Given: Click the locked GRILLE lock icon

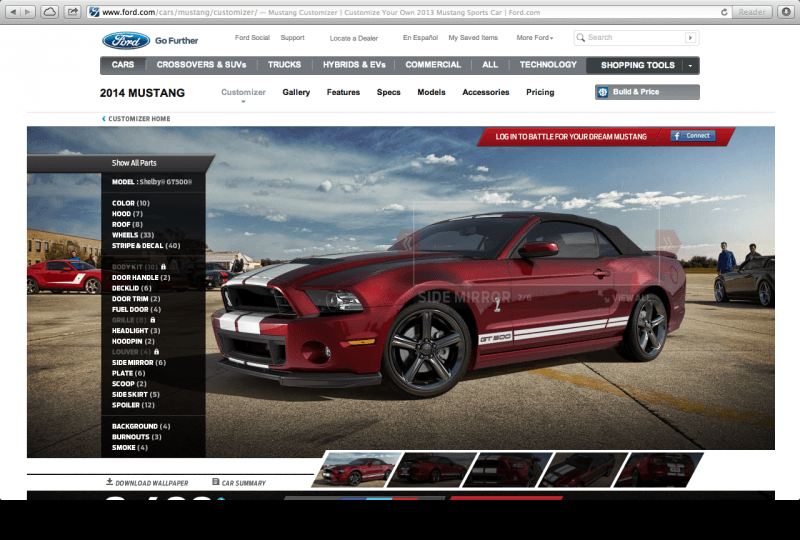Looking at the screenshot, I should tap(153, 320).
